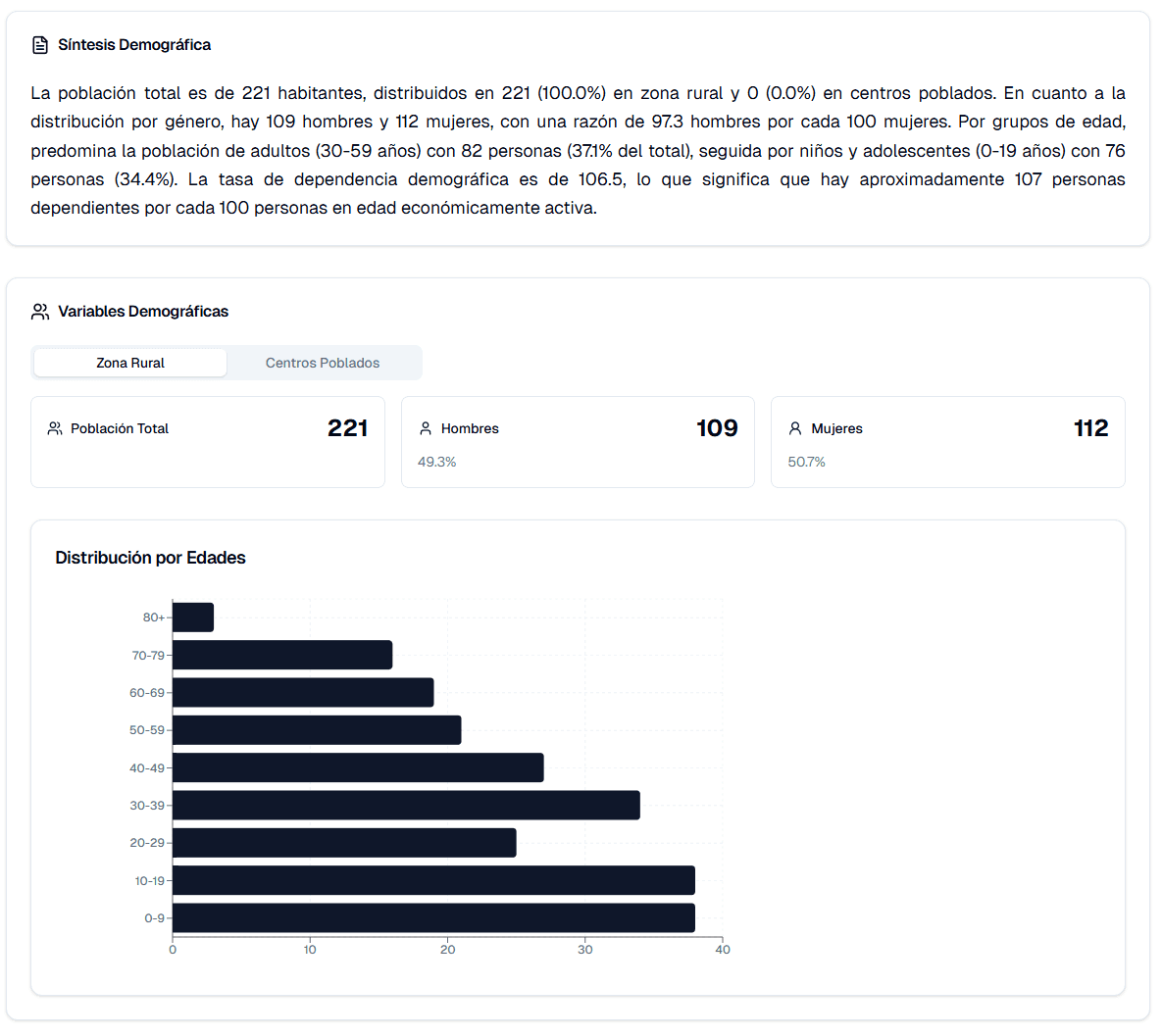Click the 60-69 age group bar
The image size is (1162, 1036).
[303, 692]
